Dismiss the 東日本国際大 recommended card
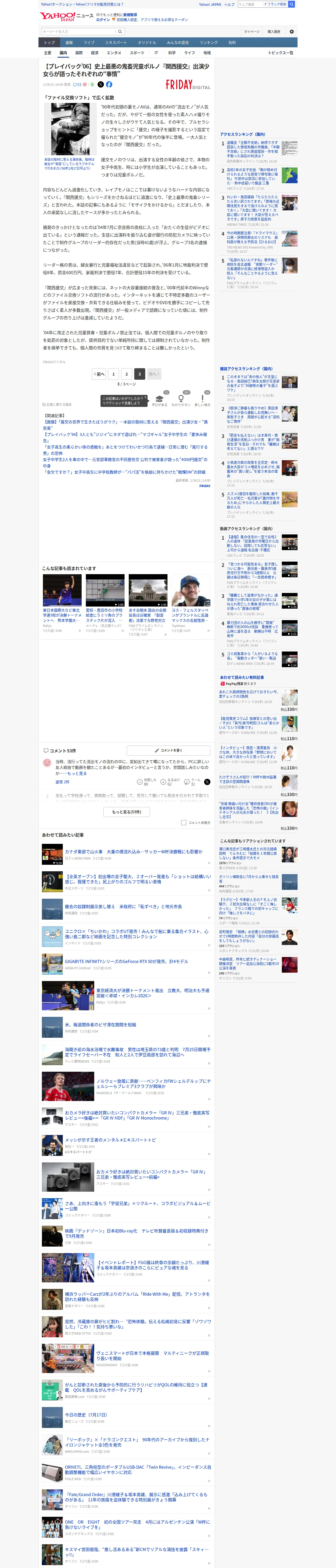 tap(80, 631)
